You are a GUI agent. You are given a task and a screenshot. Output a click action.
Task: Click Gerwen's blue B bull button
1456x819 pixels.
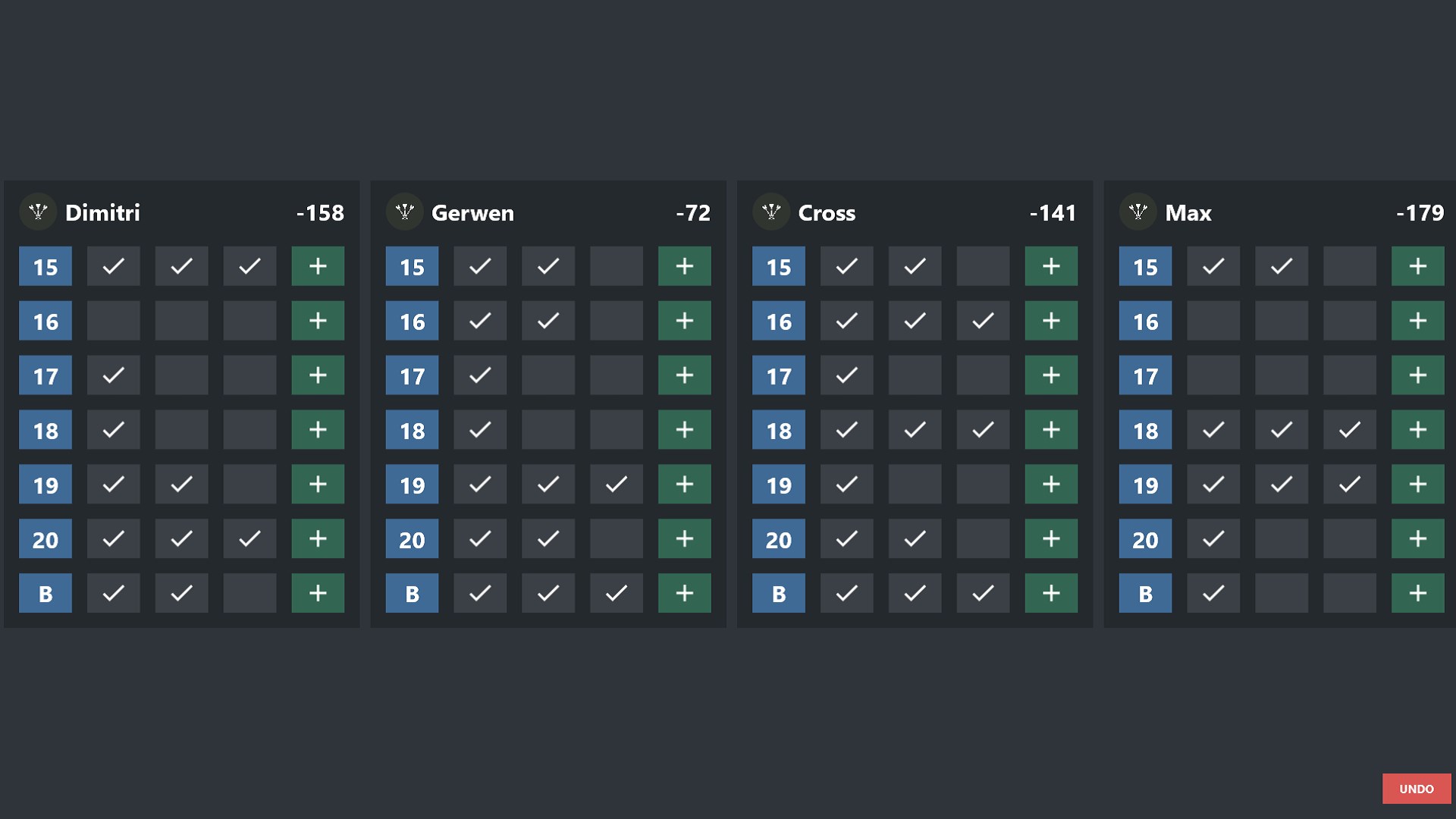click(412, 593)
